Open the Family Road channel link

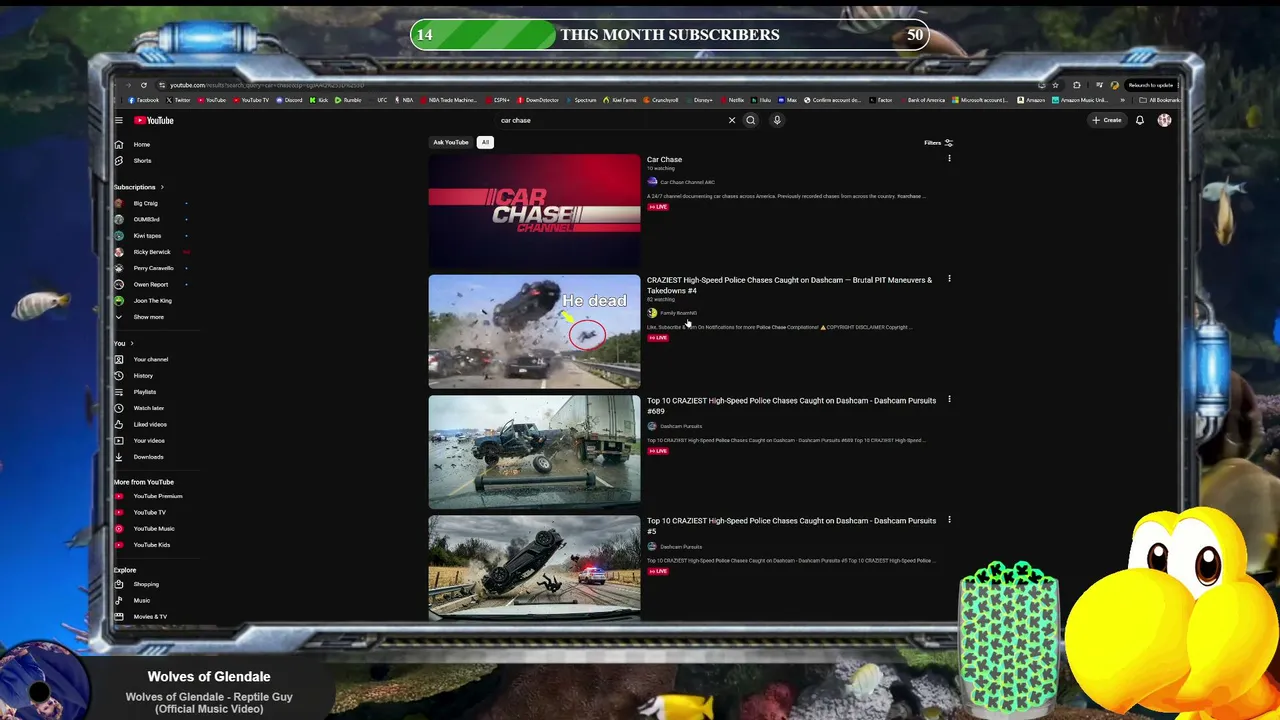(678, 313)
